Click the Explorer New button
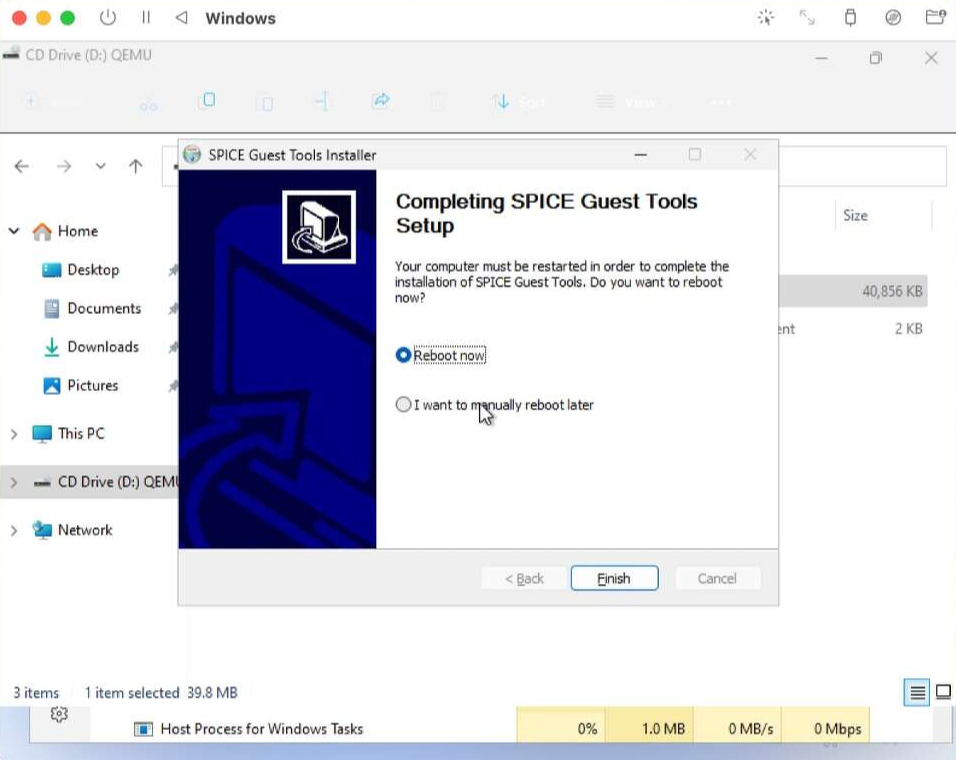 point(52,101)
